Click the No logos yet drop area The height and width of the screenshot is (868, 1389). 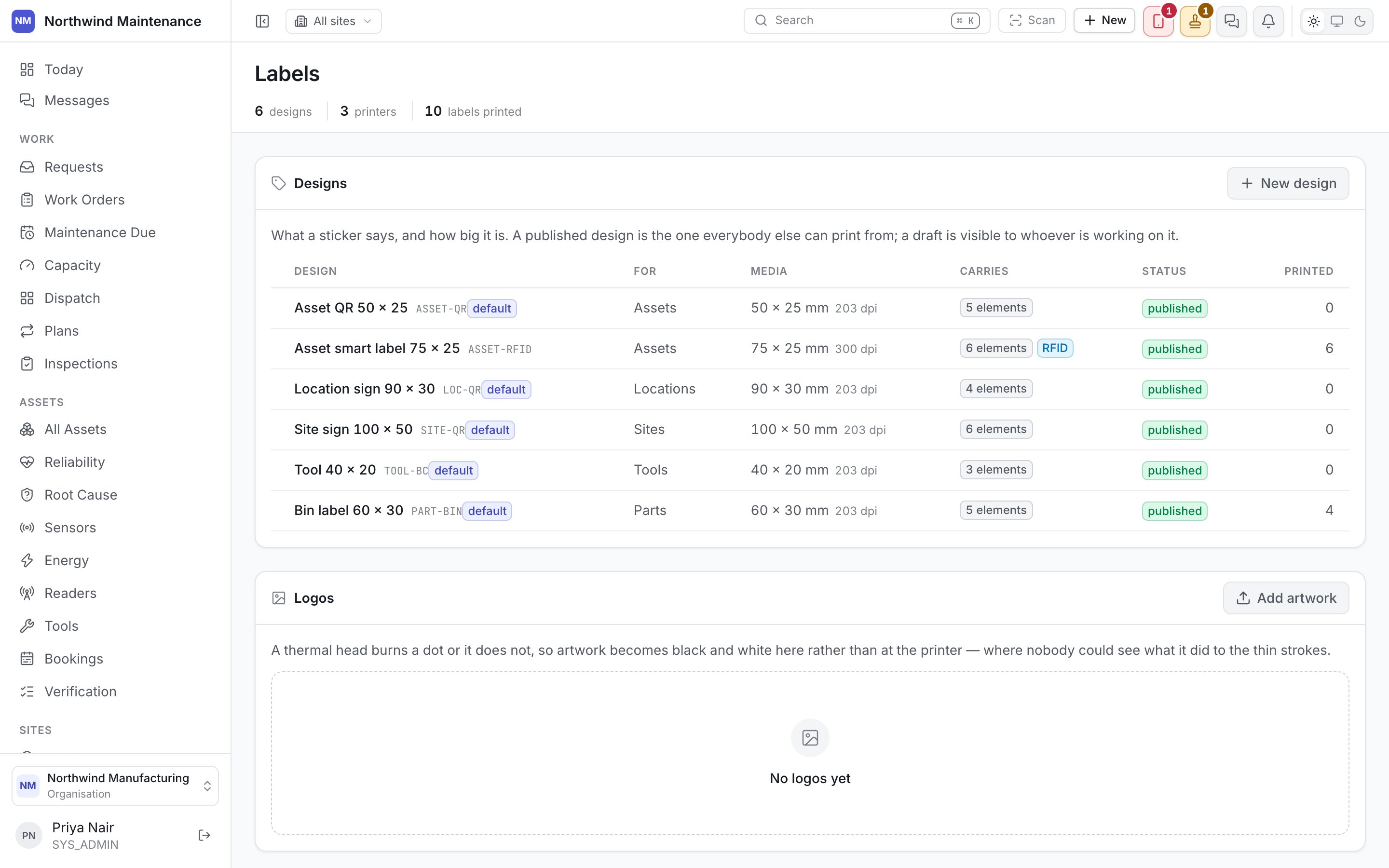click(810, 753)
